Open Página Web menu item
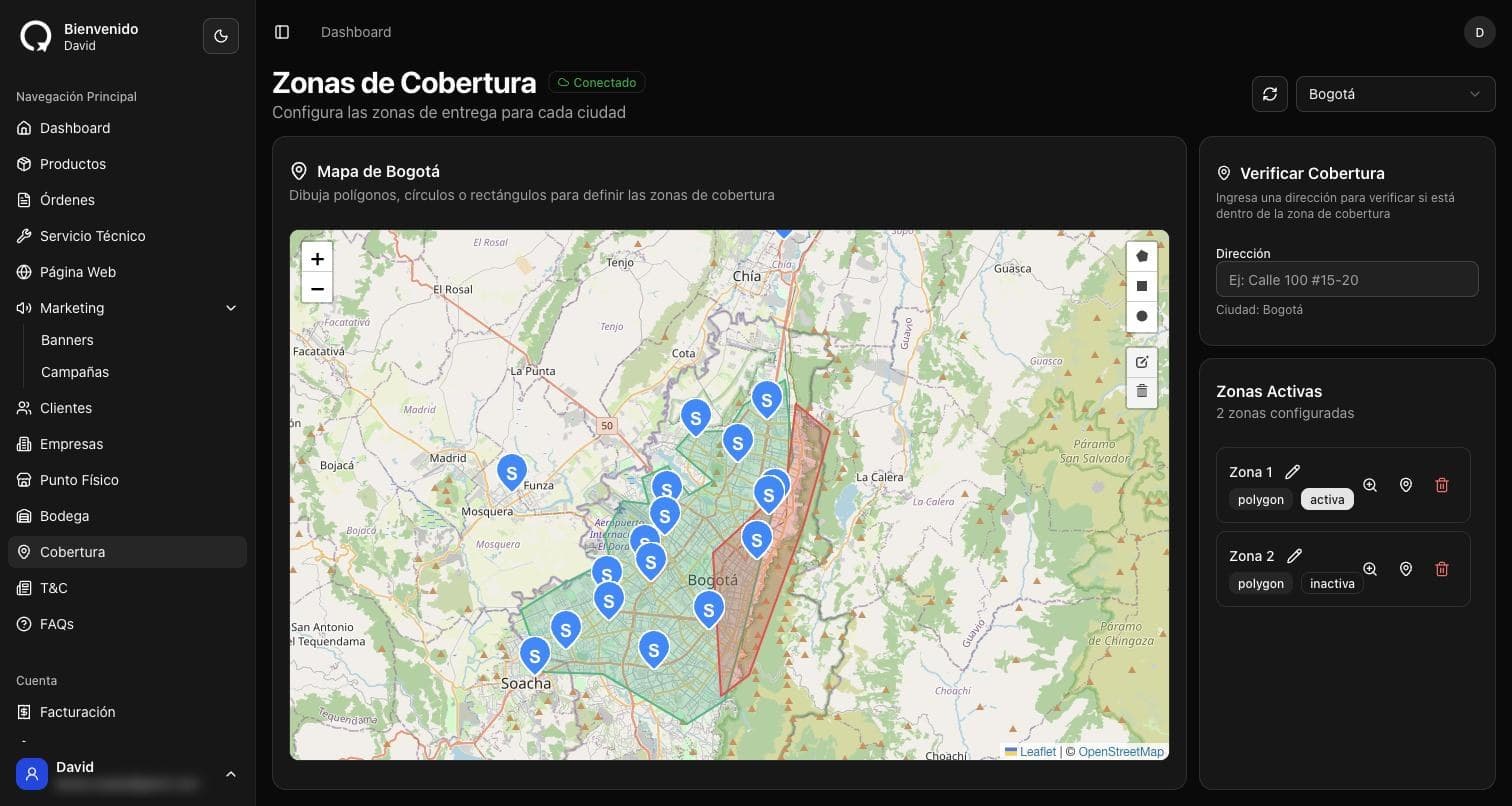Screen dimensions: 1512x806 (x=127, y=272)
